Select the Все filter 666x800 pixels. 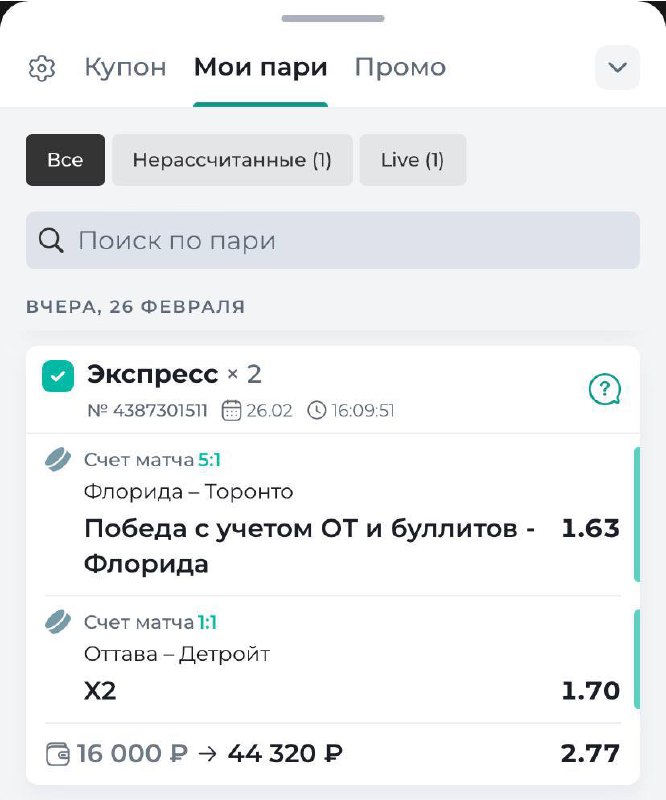click(65, 160)
